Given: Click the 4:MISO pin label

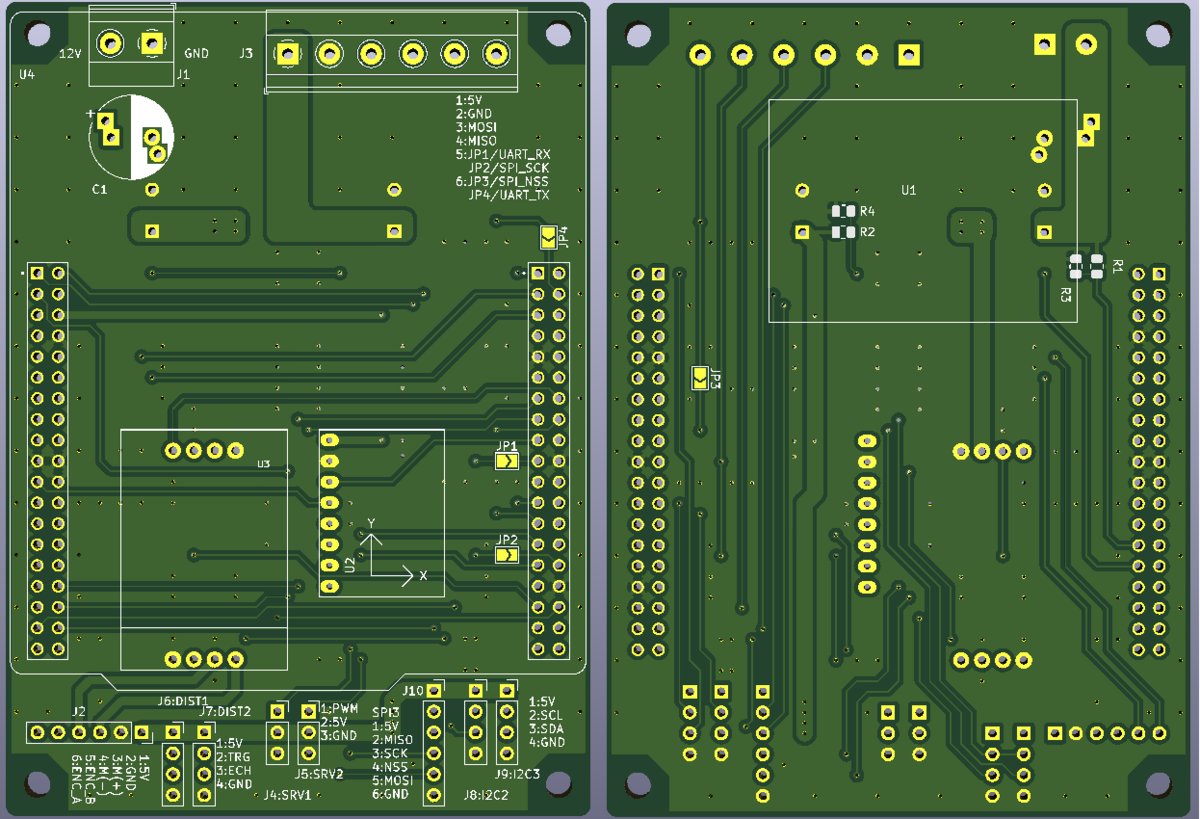Looking at the screenshot, I should tap(476, 141).
